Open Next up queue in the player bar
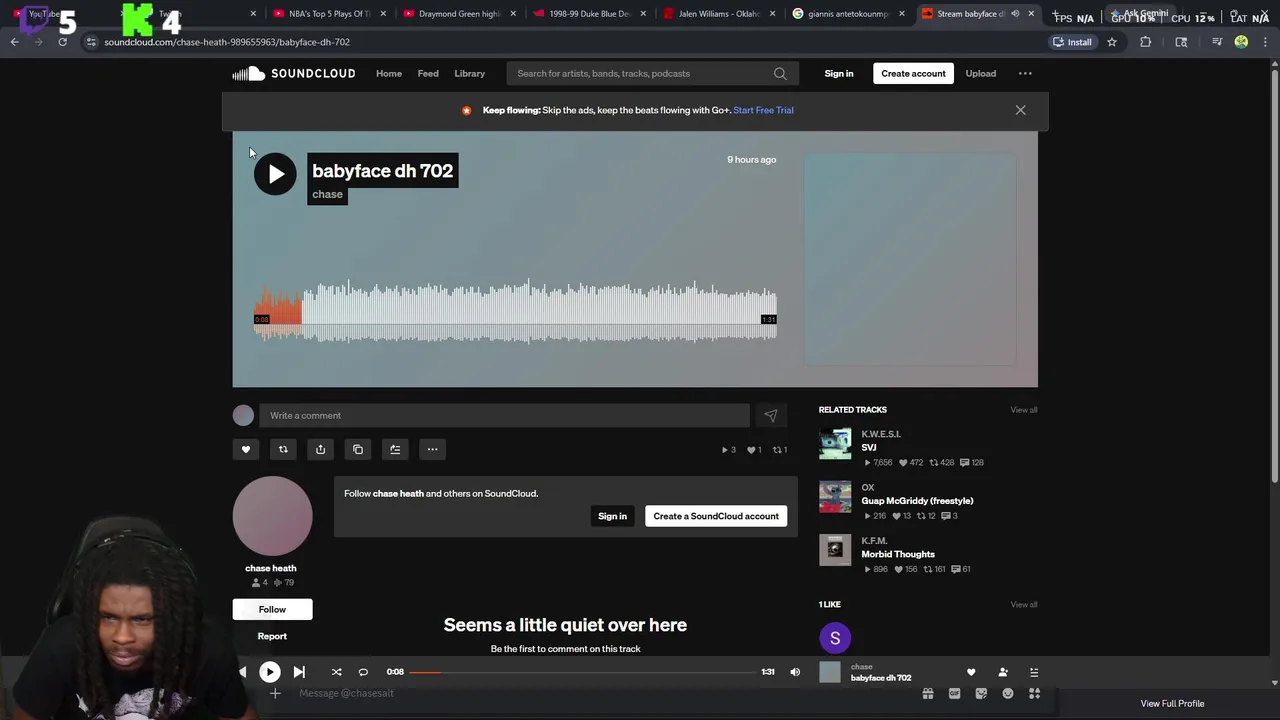Screen dimensions: 1280x720 click(1034, 672)
